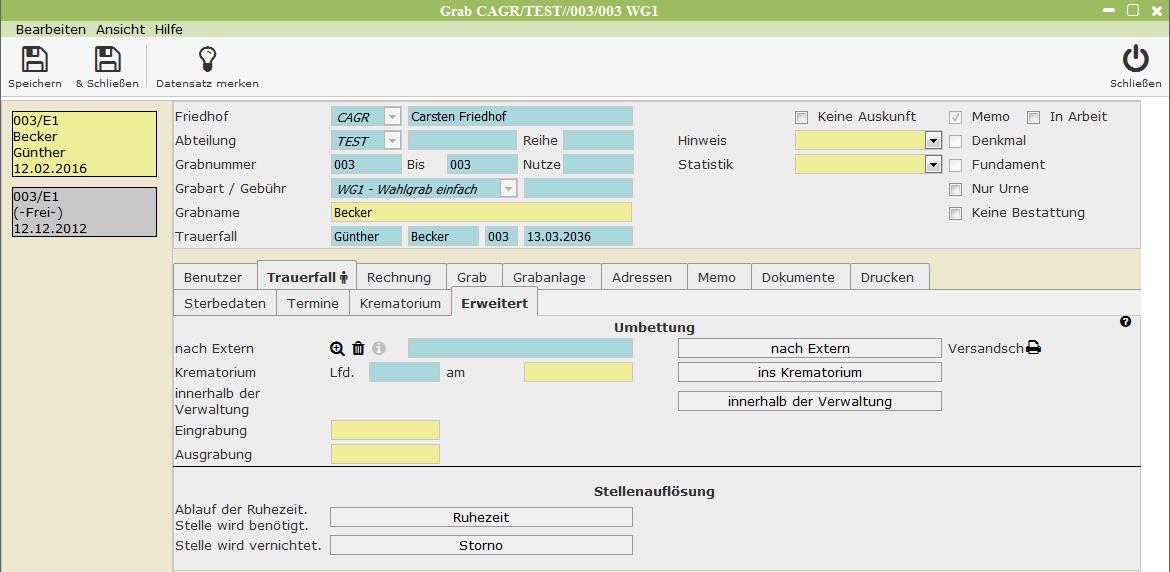Click the trash delete icon beside nach Extern
Viewport: 1170px width, 572px height.
(359, 349)
